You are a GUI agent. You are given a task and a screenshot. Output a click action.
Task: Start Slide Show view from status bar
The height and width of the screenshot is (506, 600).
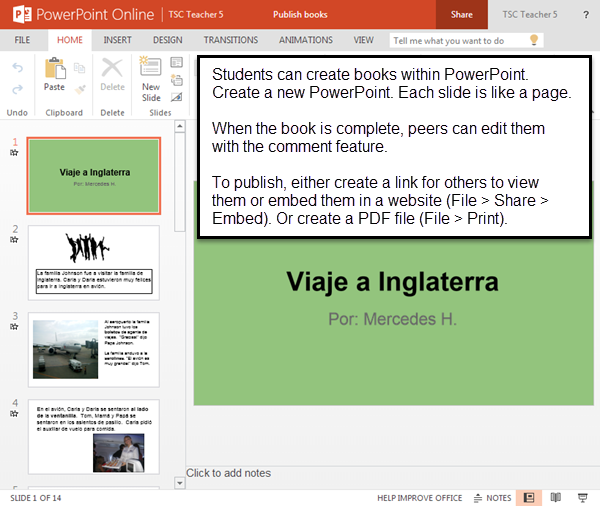point(583,497)
